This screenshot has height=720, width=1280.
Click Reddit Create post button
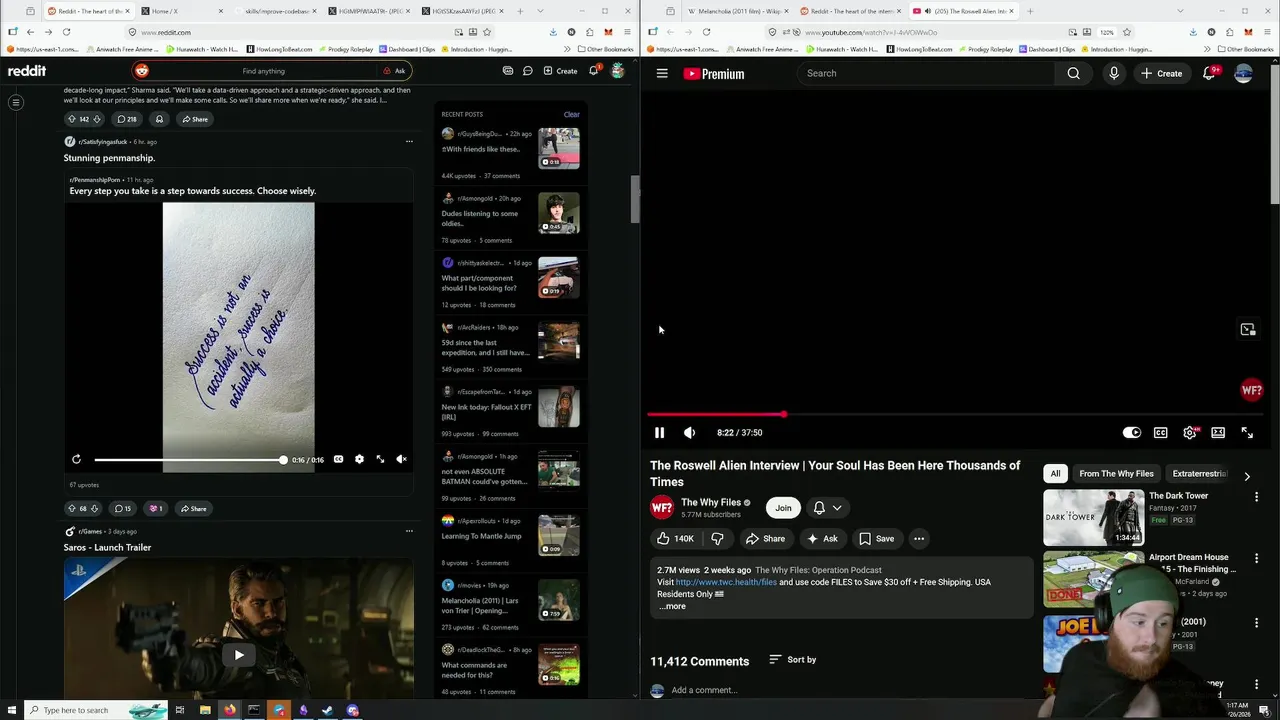560,71
